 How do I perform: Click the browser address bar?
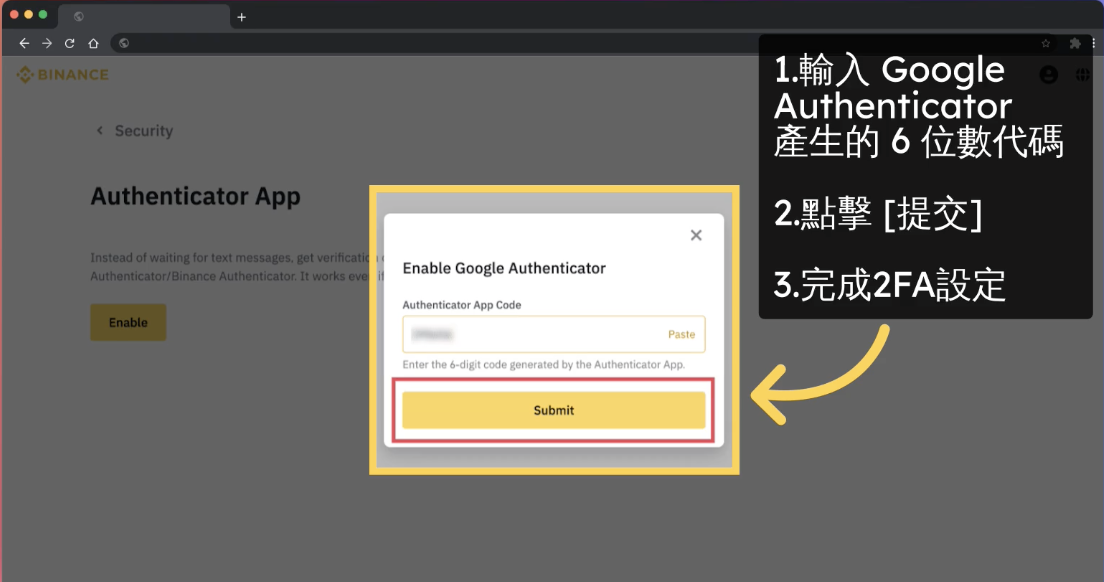tap(584, 44)
